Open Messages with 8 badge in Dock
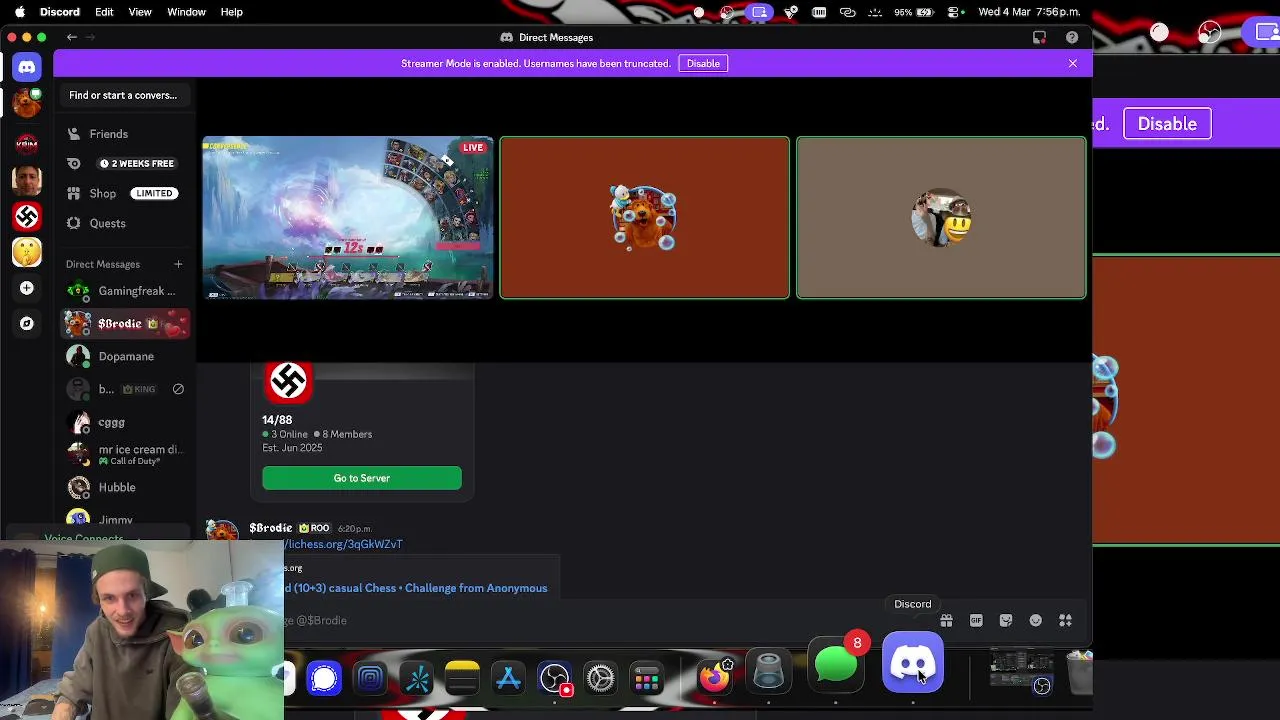The height and width of the screenshot is (720, 1280). (837, 665)
